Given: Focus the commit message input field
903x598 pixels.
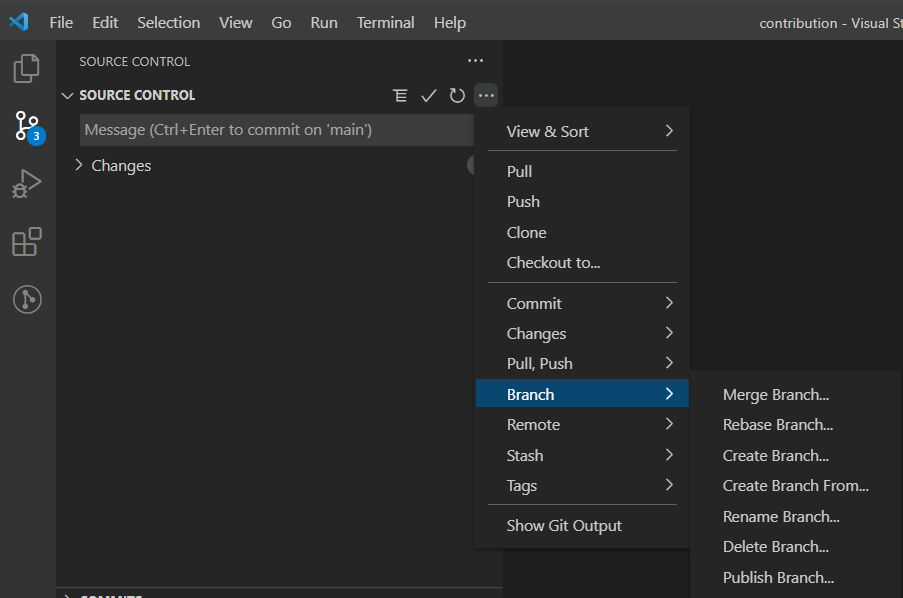Looking at the screenshot, I should coord(276,130).
